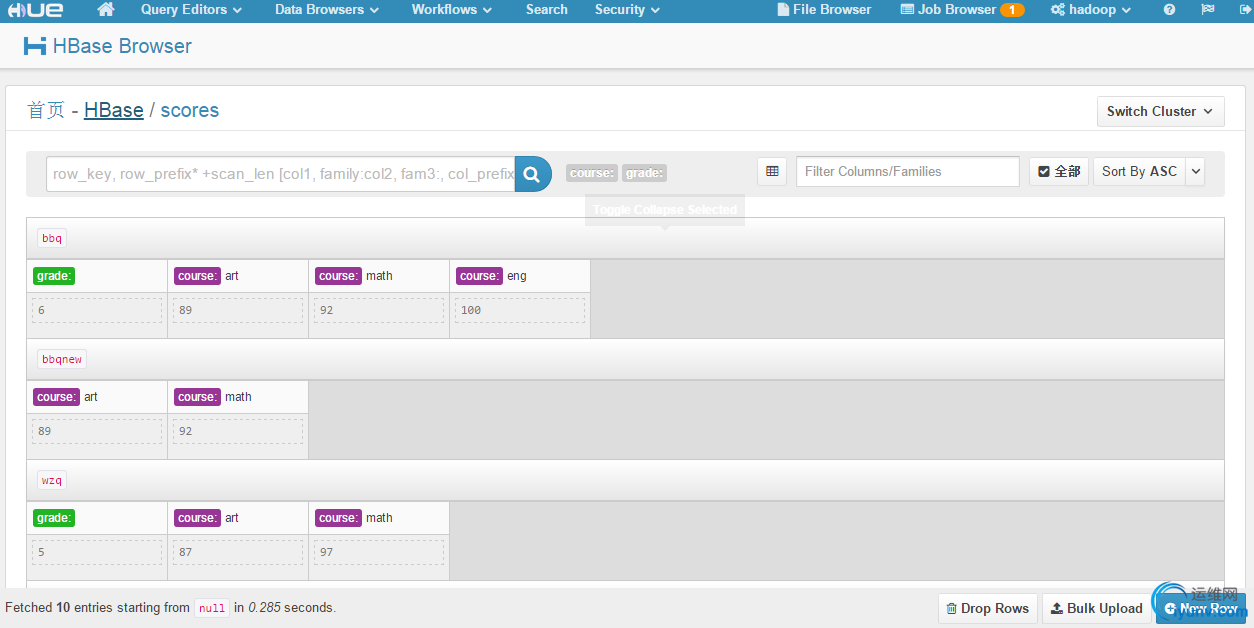Open the Data Browsers menu
1254x628 pixels.
coord(327,10)
